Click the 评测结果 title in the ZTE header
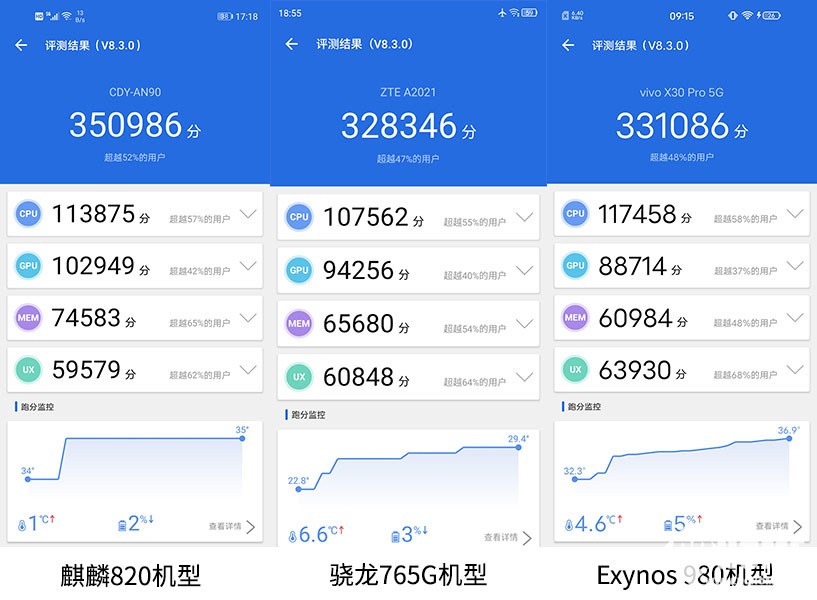The height and width of the screenshot is (600, 817). [364, 44]
